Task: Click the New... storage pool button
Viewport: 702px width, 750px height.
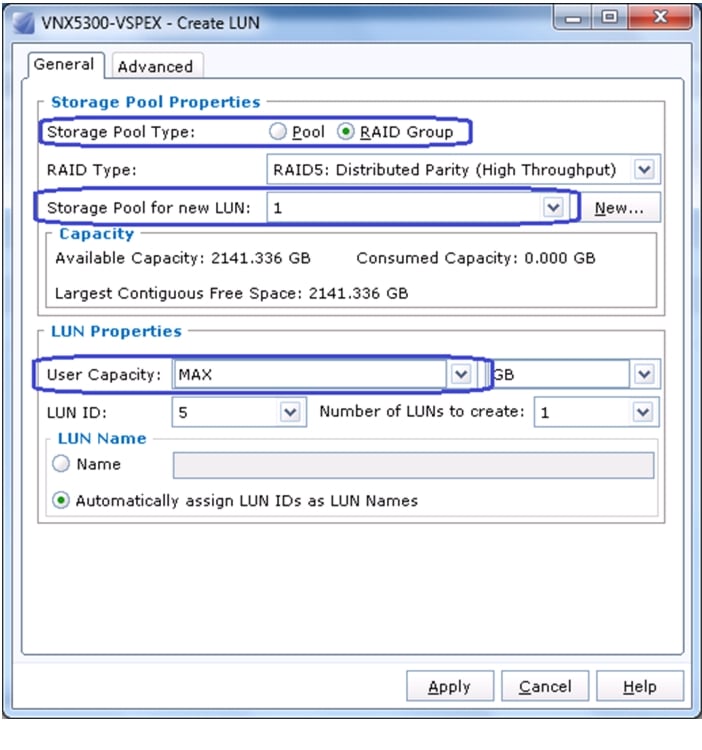Action: [x=619, y=208]
